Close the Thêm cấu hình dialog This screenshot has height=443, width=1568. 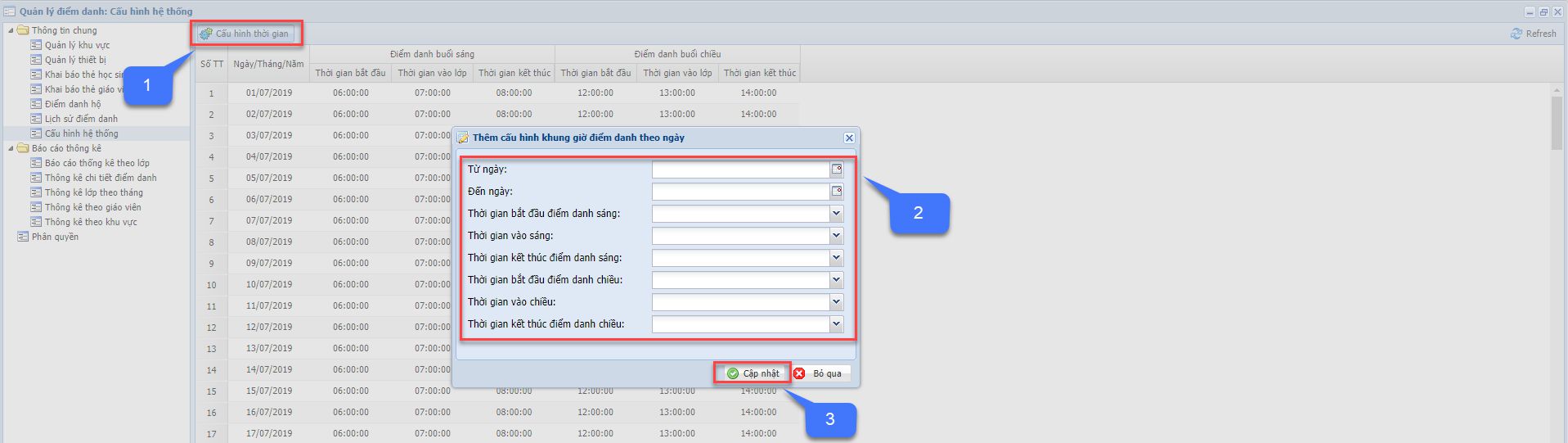point(849,138)
